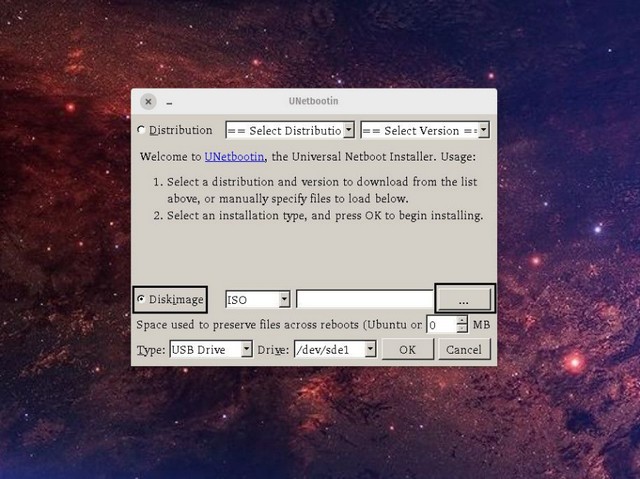Focus the disk image file path field
Image resolution: width=640 pixels, height=479 pixels.
(364, 299)
